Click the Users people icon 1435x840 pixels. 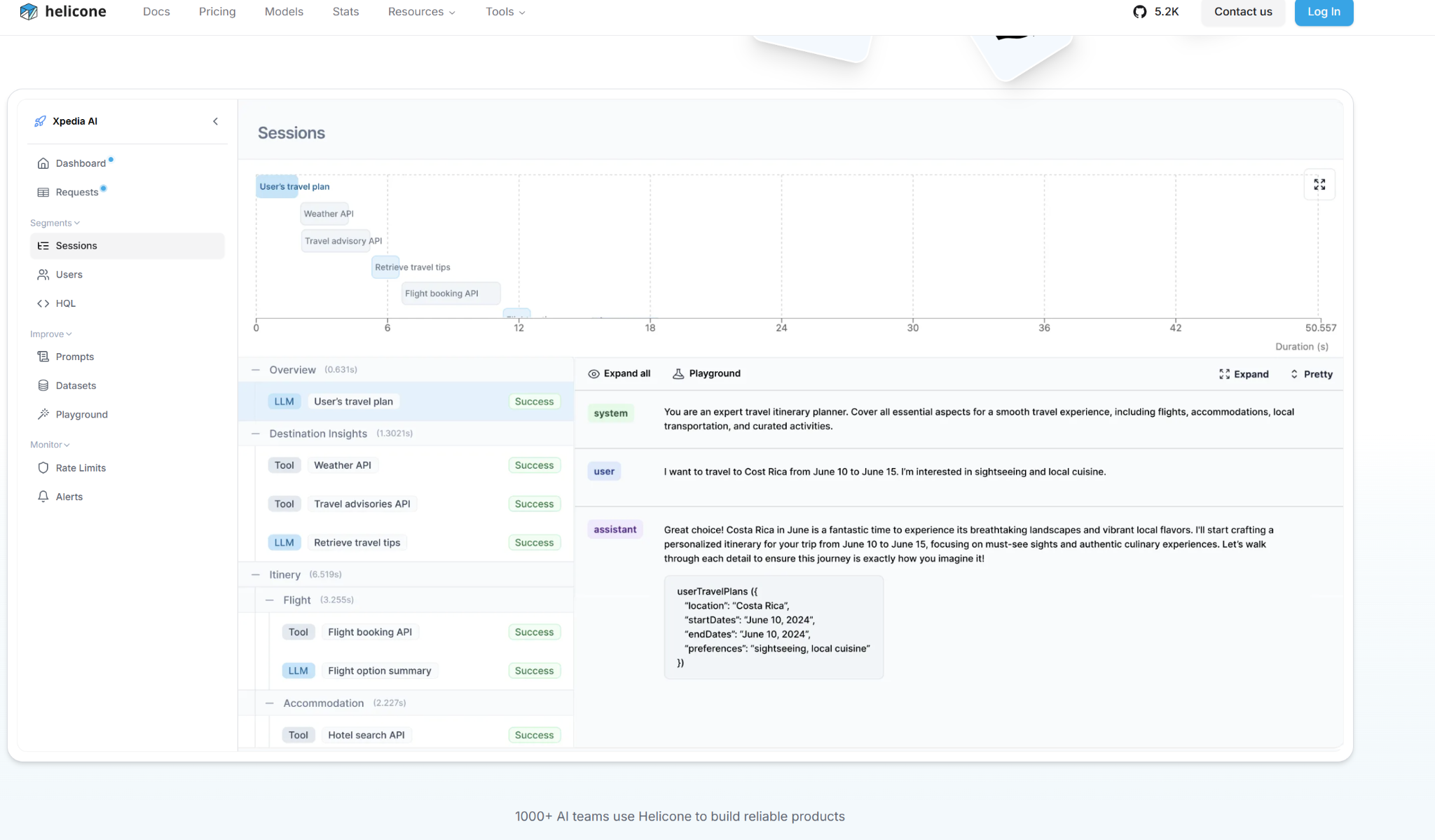(43, 275)
